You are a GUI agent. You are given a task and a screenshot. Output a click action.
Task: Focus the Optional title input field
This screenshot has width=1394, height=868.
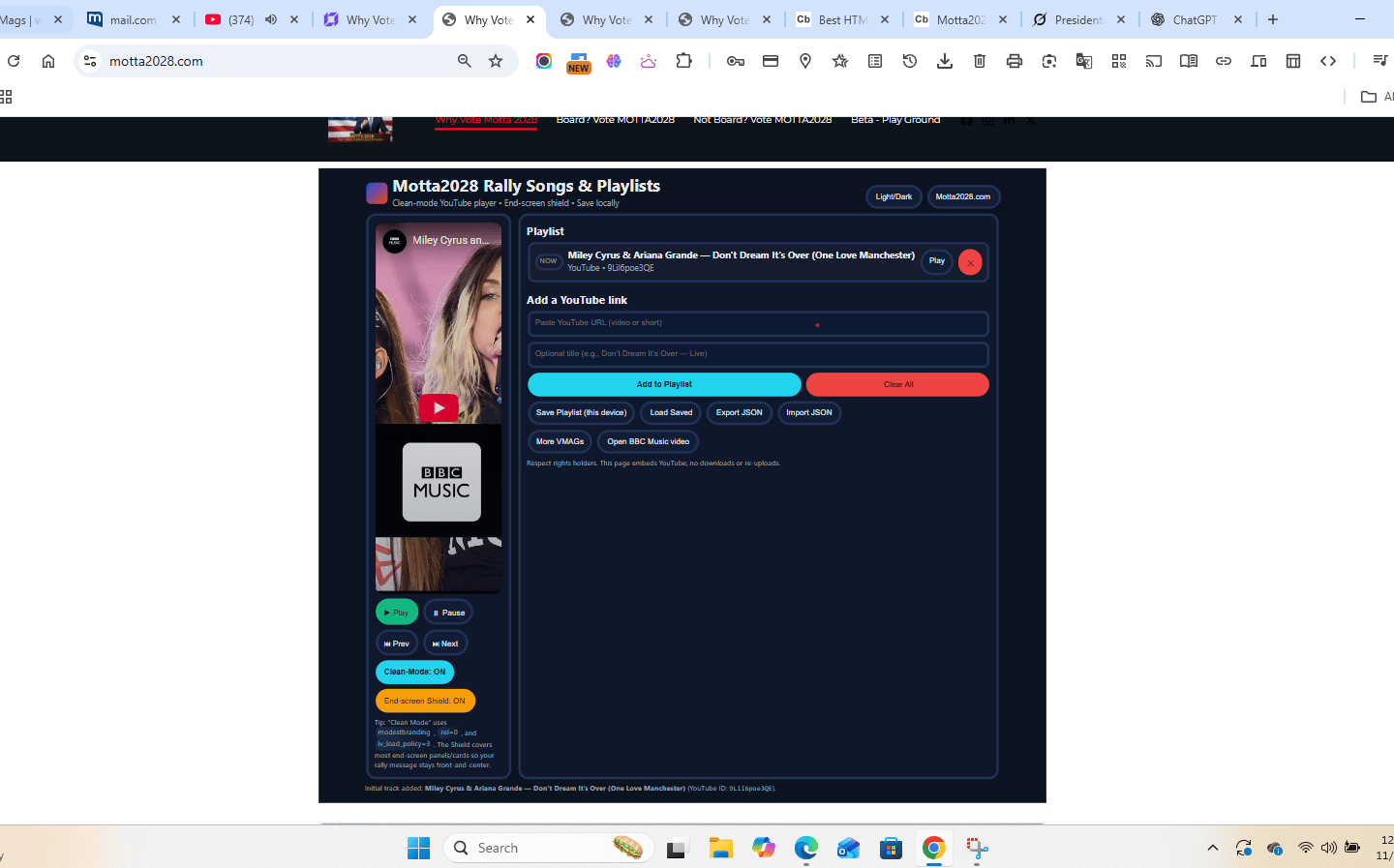coord(758,354)
